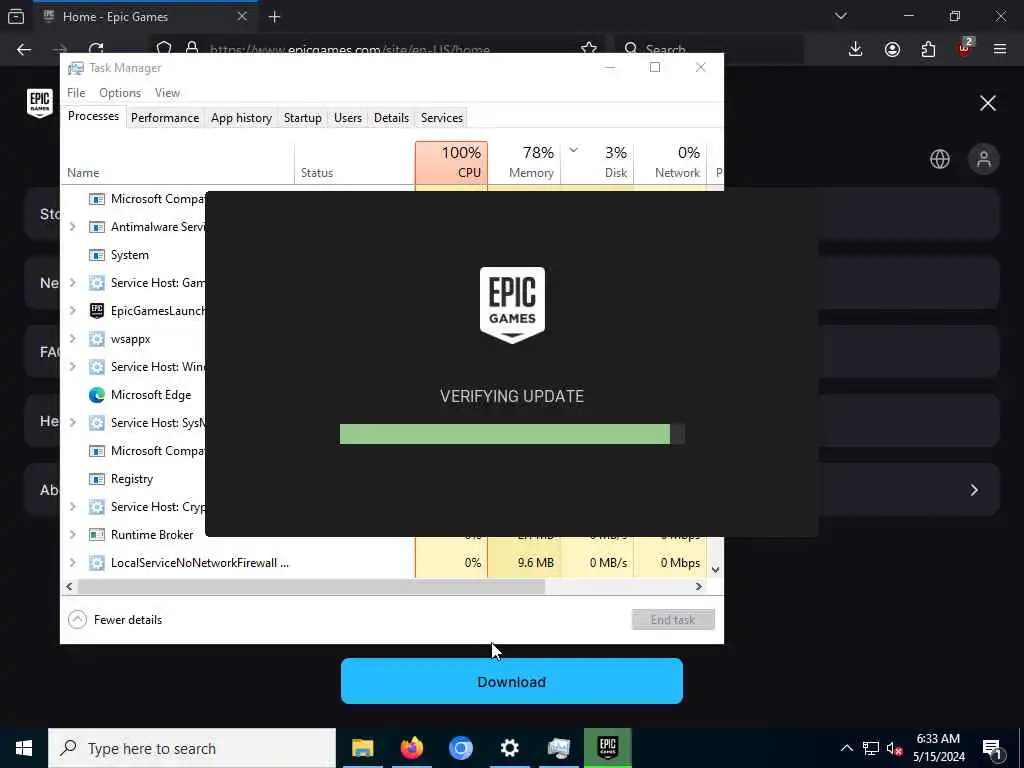1024x768 pixels.
Task: Go back with the Firefox back arrow
Action: coord(24,49)
